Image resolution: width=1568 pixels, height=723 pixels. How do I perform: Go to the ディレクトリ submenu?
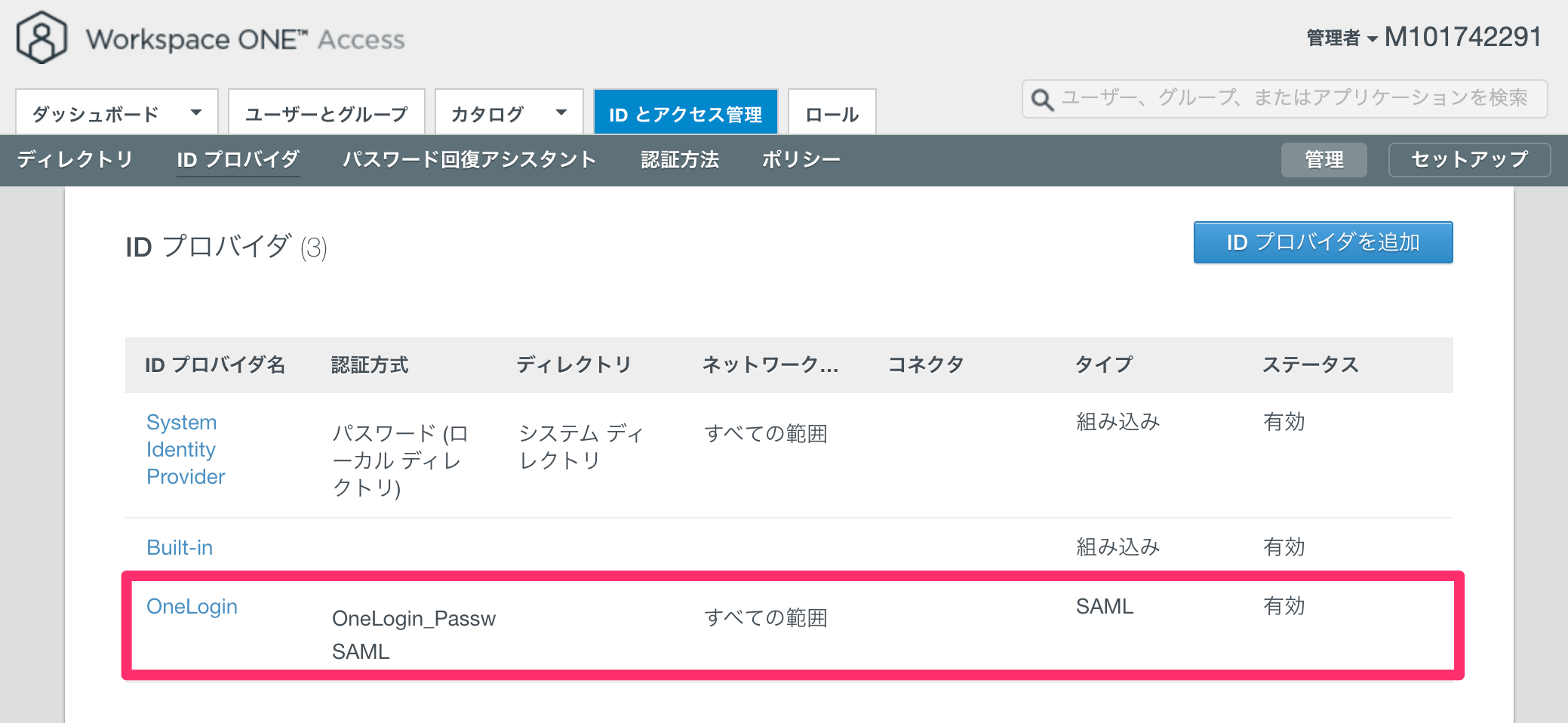[75, 159]
